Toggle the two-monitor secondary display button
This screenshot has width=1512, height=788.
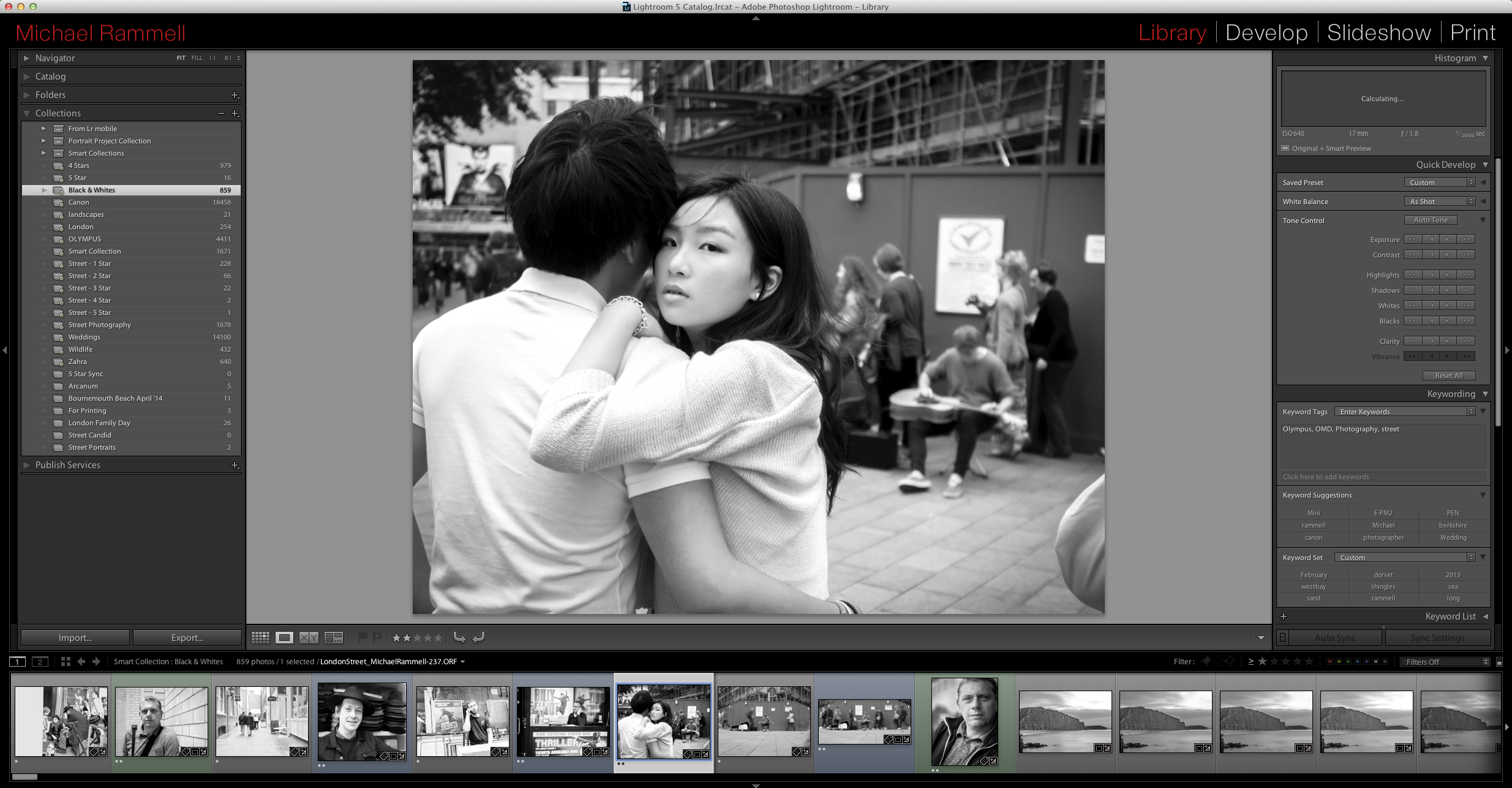click(x=40, y=662)
